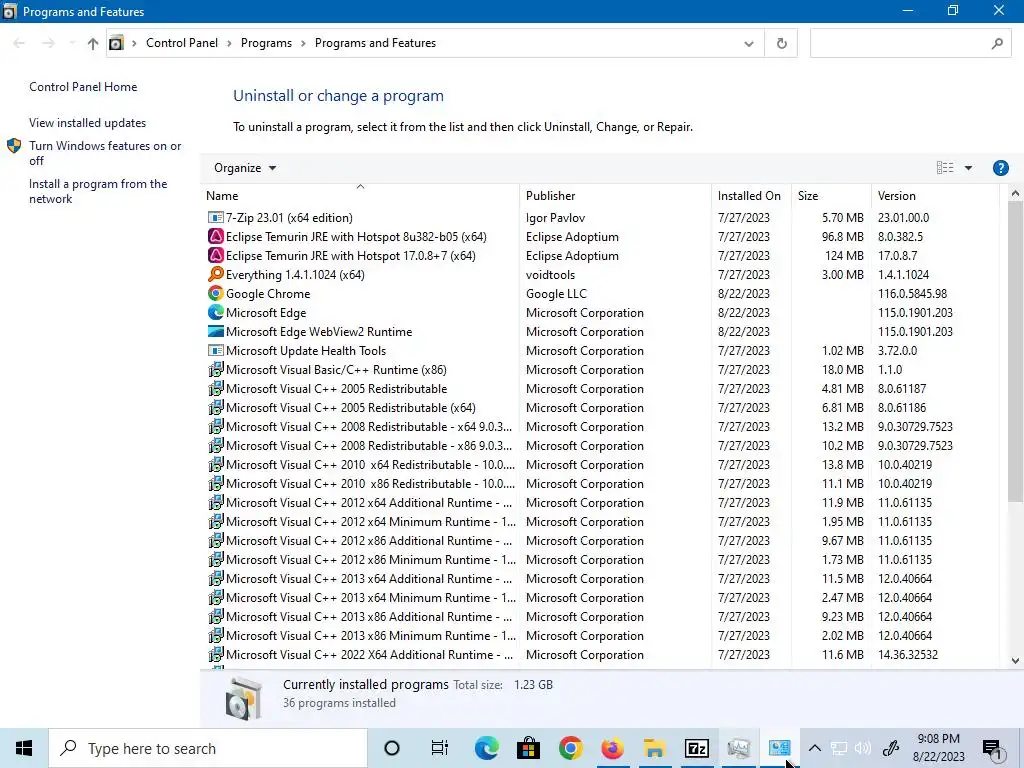Image resolution: width=1024 pixels, height=768 pixels.
Task: Select the Google Chrome icon in the program list
Action: coord(216,293)
